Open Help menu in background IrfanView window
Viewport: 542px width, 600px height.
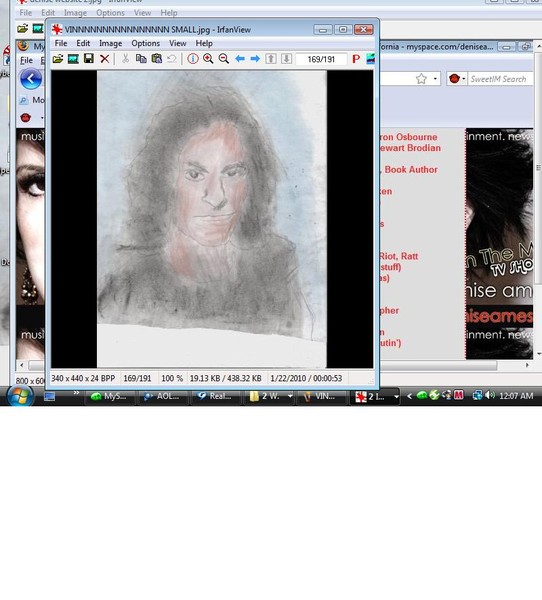pyautogui.click(x=168, y=13)
